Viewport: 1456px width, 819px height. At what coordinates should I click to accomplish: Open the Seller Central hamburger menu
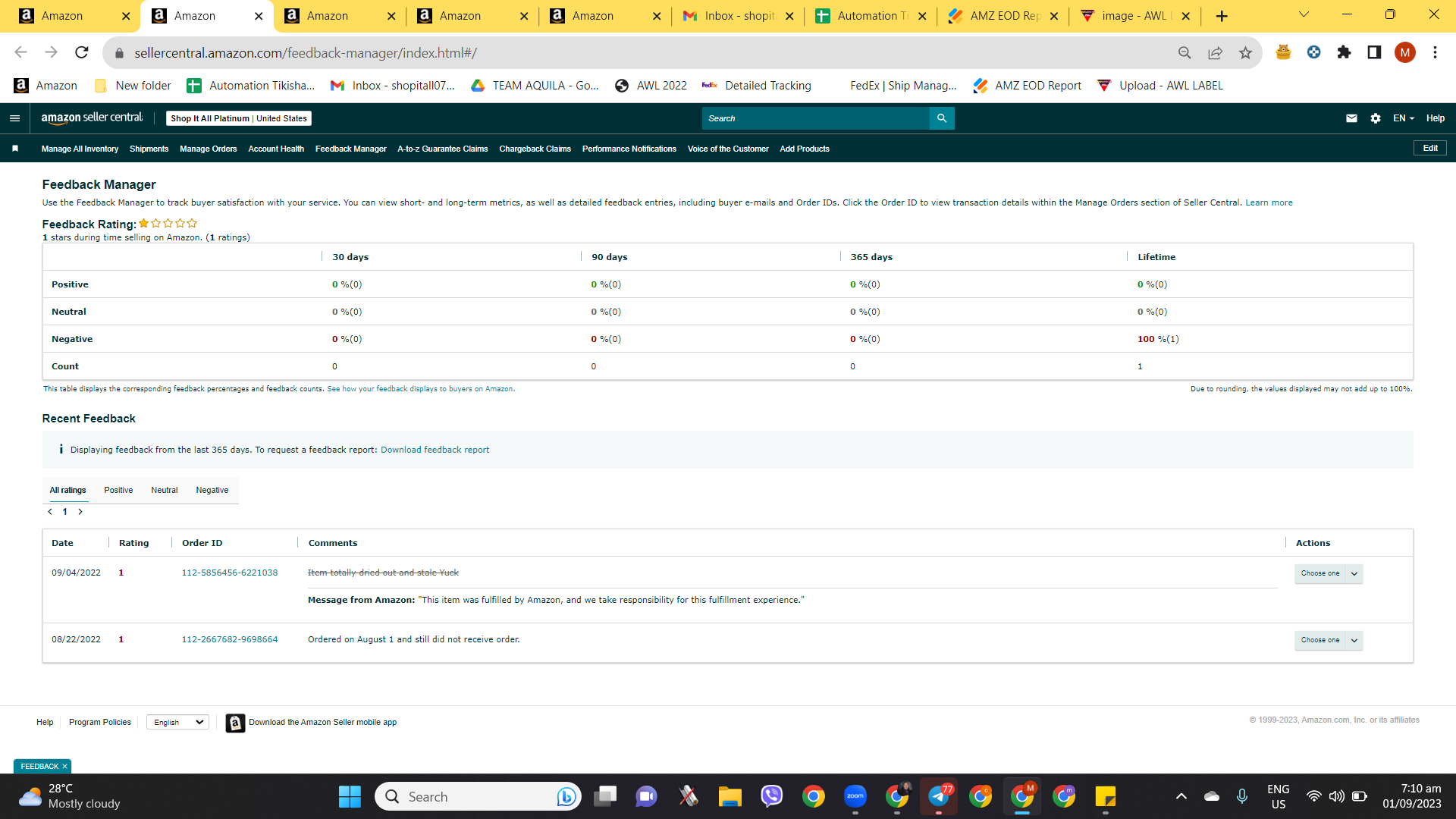click(14, 118)
